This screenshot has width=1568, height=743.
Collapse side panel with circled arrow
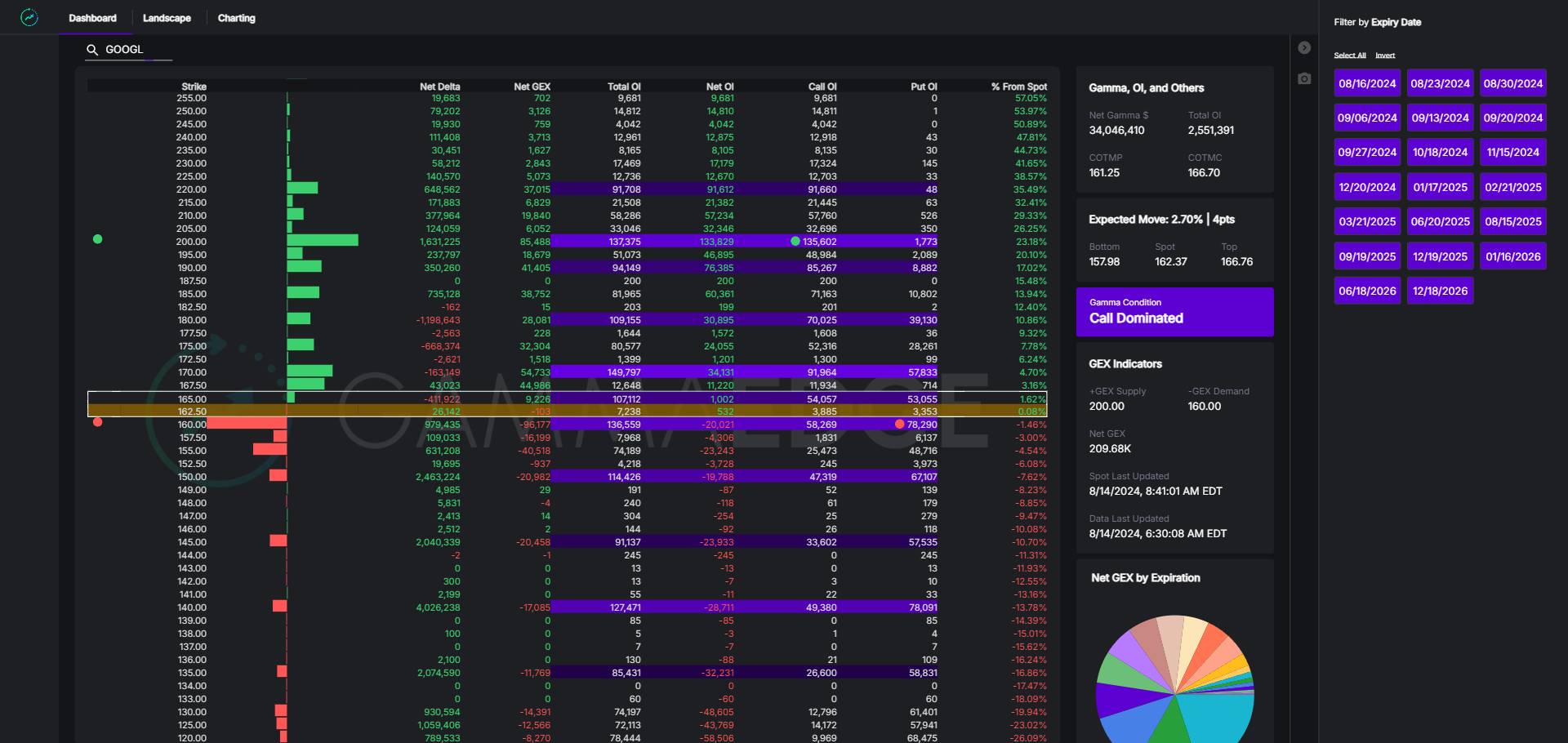click(x=1304, y=48)
